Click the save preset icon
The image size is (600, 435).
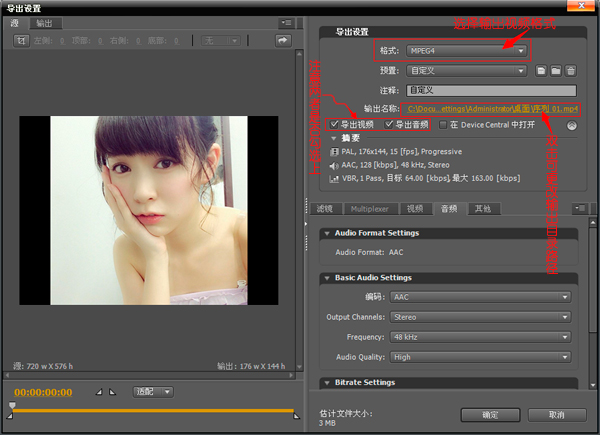coord(541,71)
